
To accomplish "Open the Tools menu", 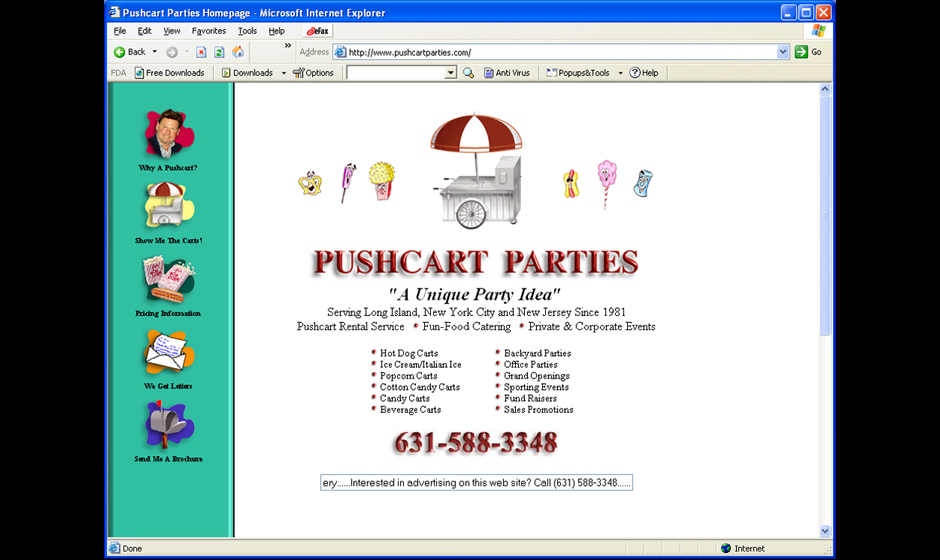I will click(247, 31).
